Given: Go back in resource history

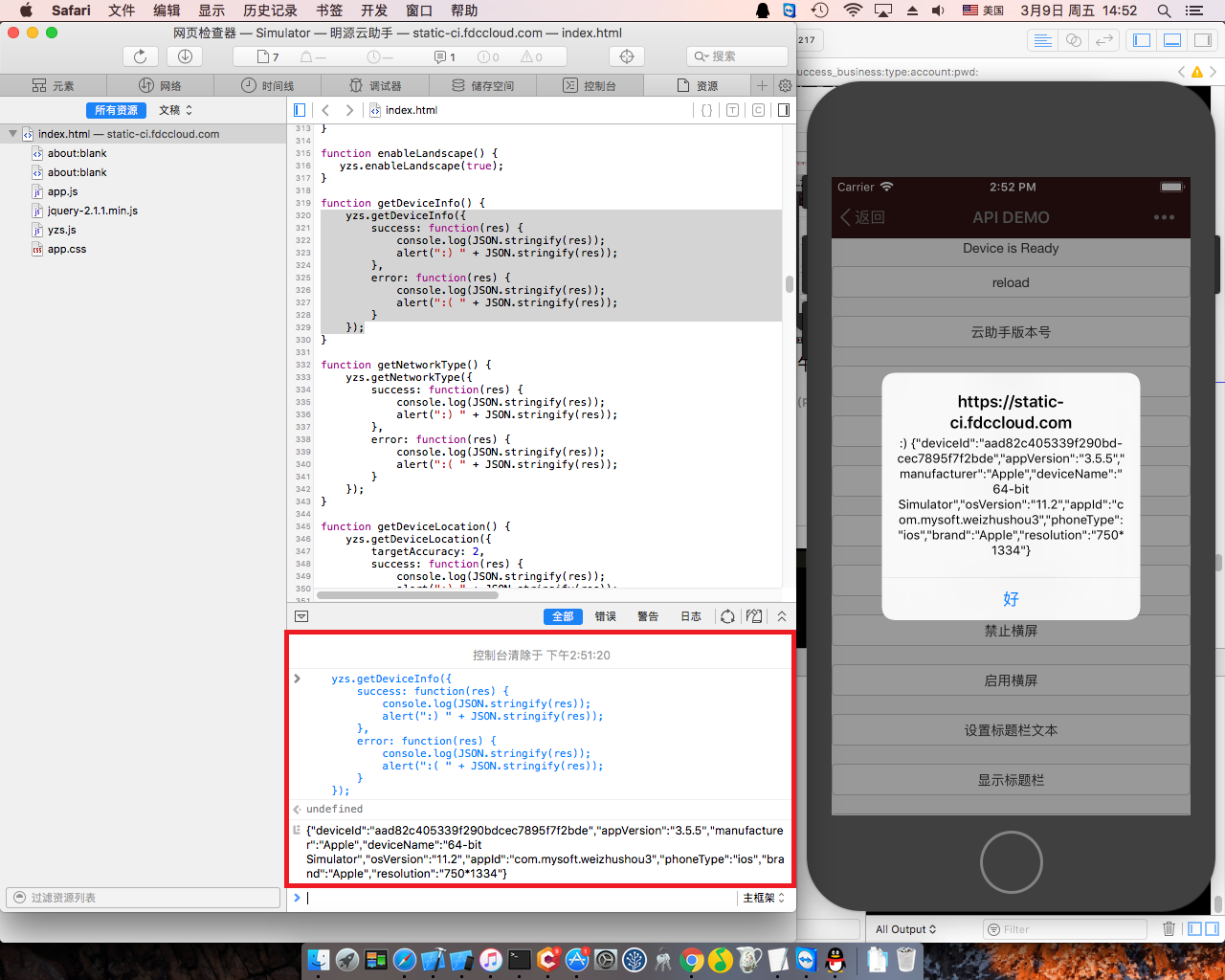Looking at the screenshot, I should tap(325, 110).
